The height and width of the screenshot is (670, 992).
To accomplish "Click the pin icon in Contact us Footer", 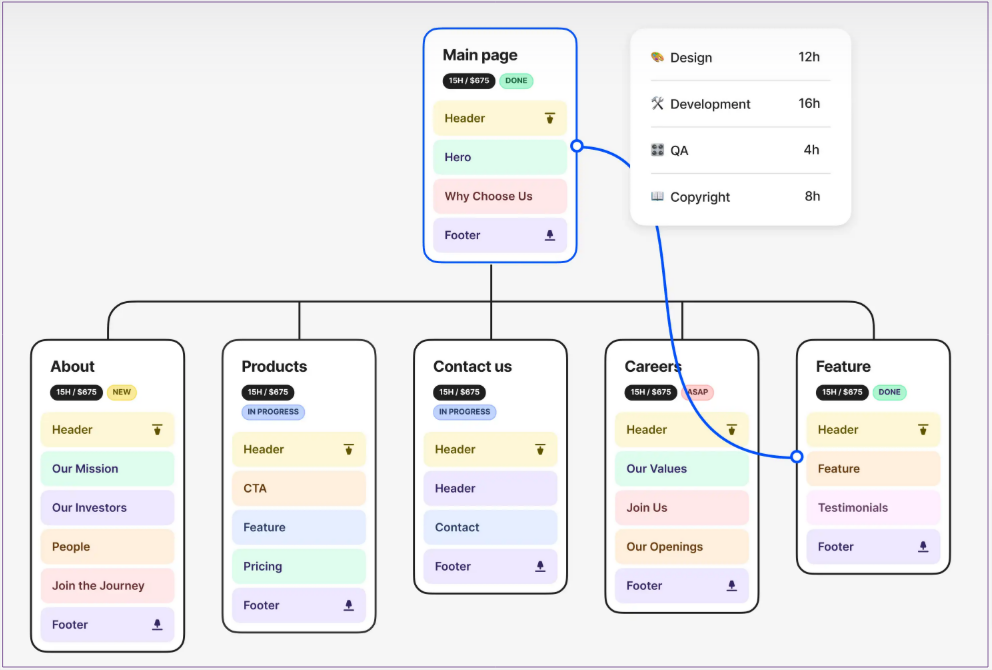I will coord(540,566).
